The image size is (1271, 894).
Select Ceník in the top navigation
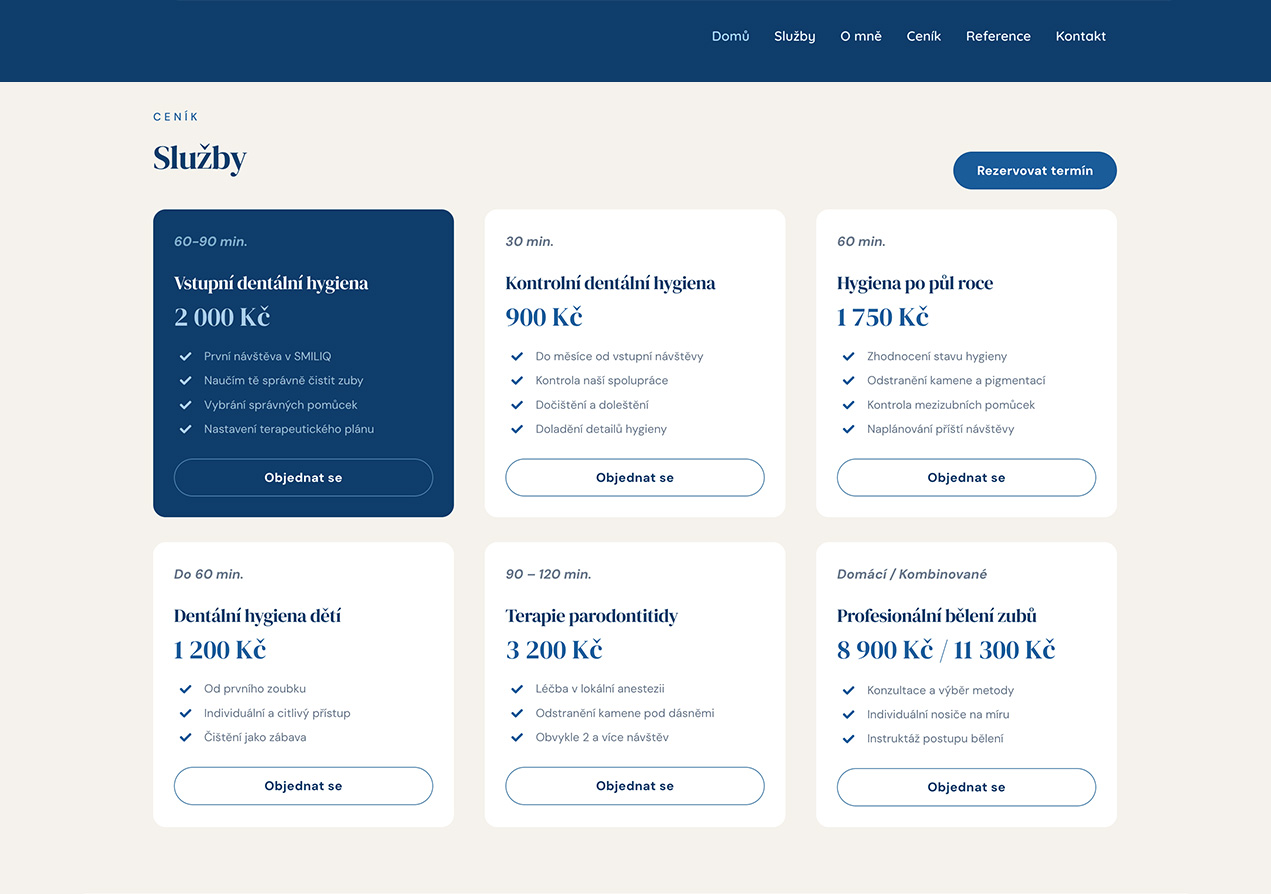(923, 36)
